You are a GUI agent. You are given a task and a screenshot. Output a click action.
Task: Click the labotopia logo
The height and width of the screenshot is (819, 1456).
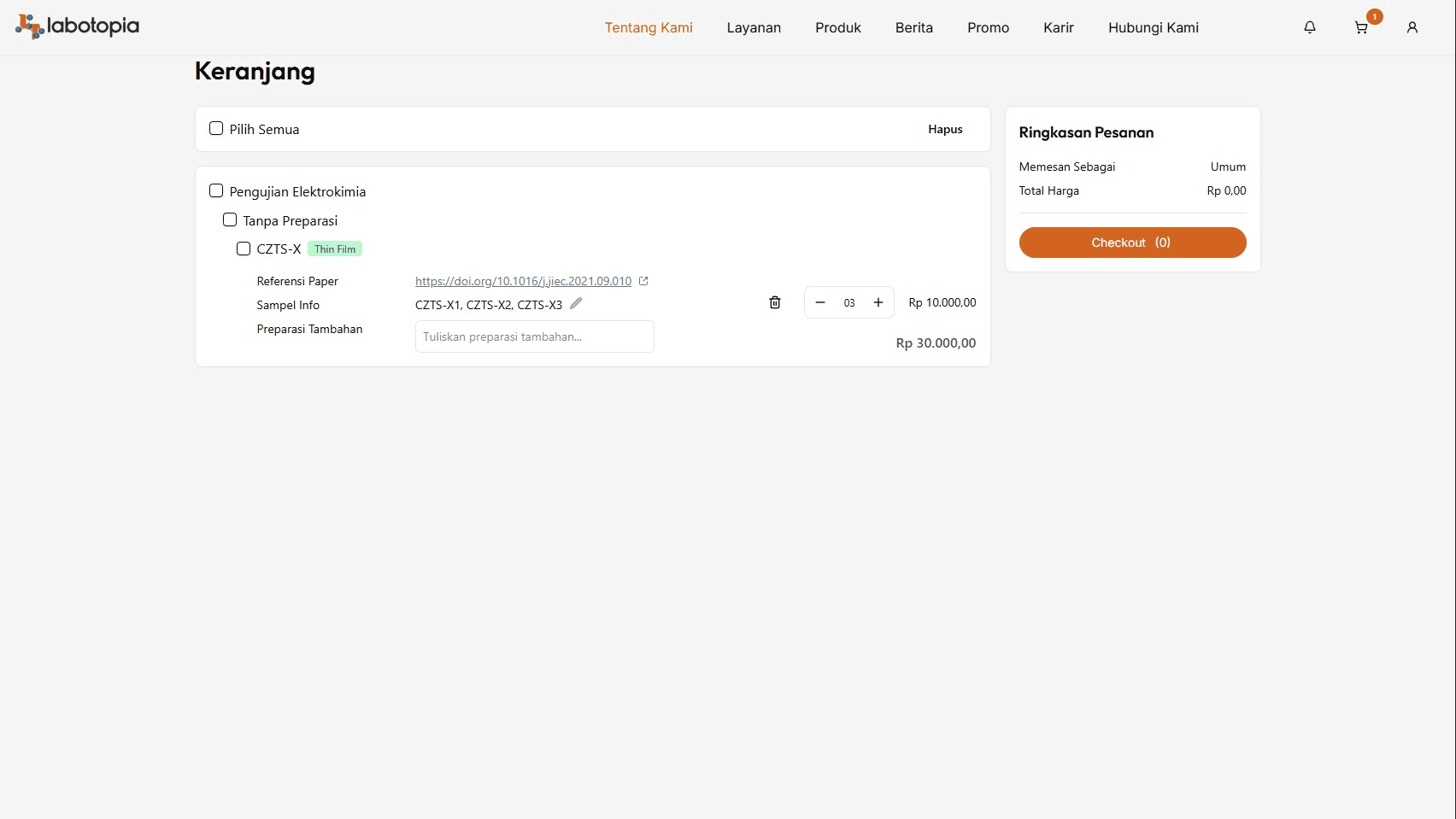coord(77,26)
